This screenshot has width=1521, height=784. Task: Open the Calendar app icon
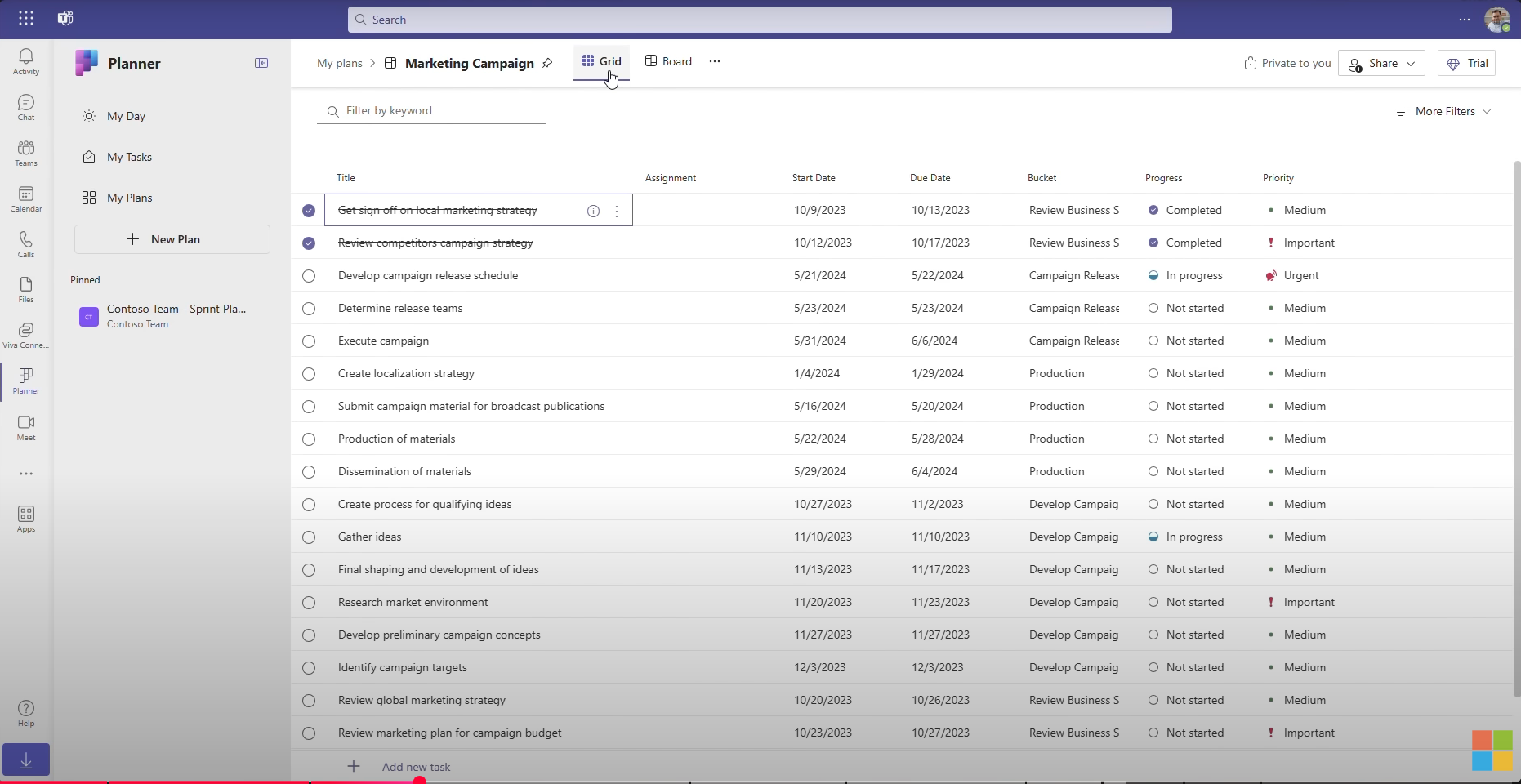(x=26, y=198)
